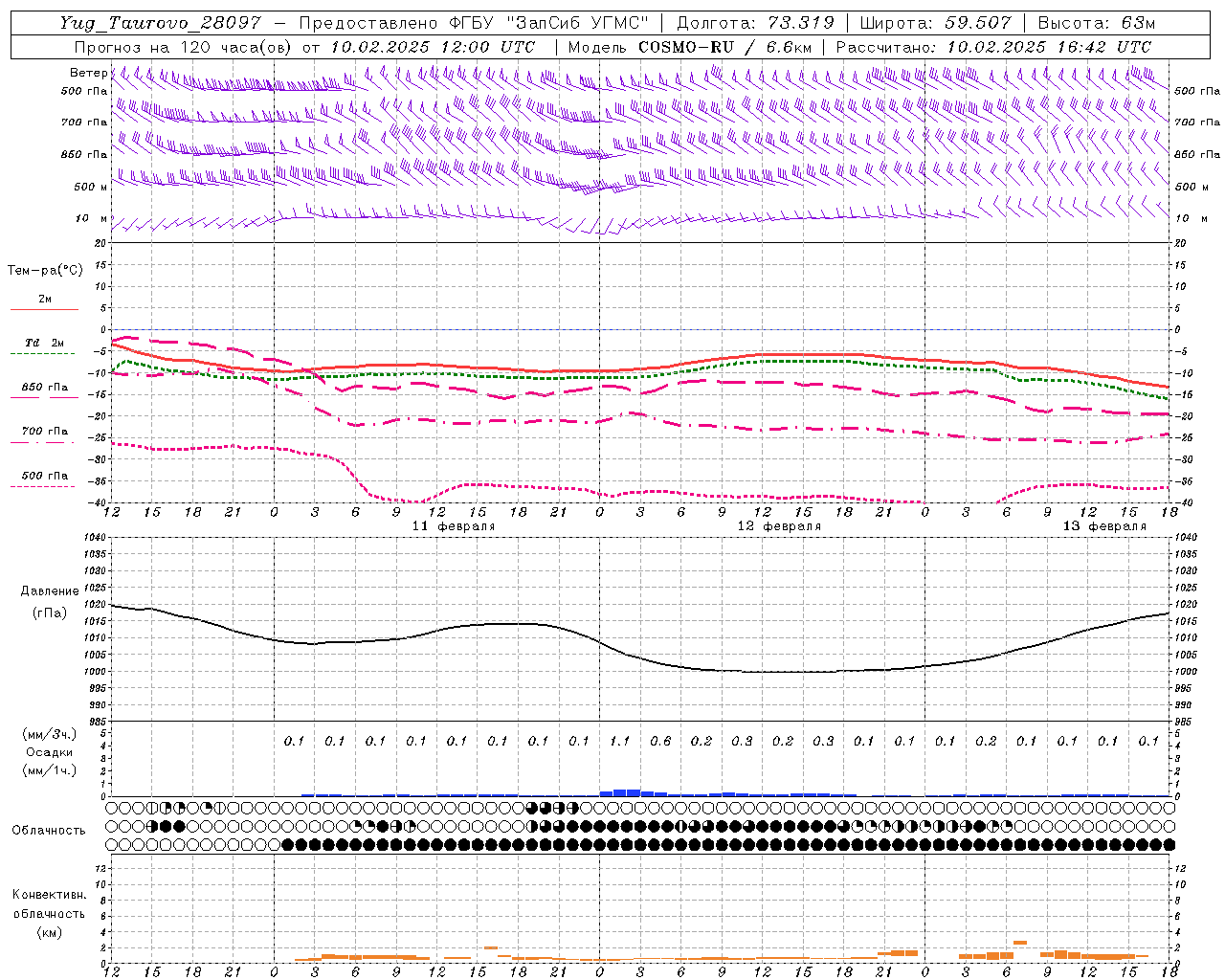Click the 11 февраля date label
The image size is (1225, 980).
pyautogui.click(x=454, y=526)
